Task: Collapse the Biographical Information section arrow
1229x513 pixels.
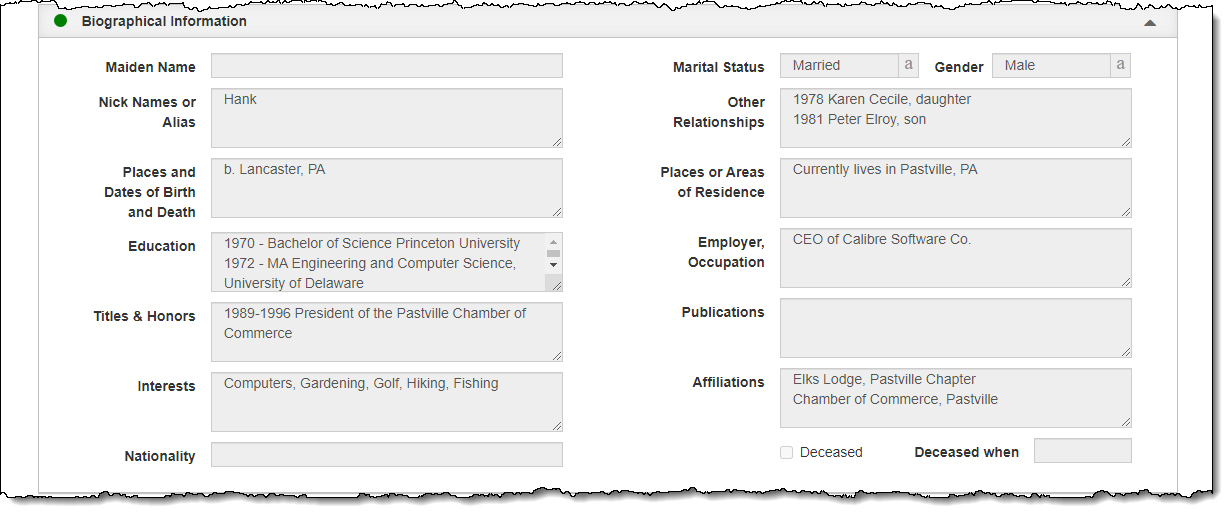Action: [1150, 22]
